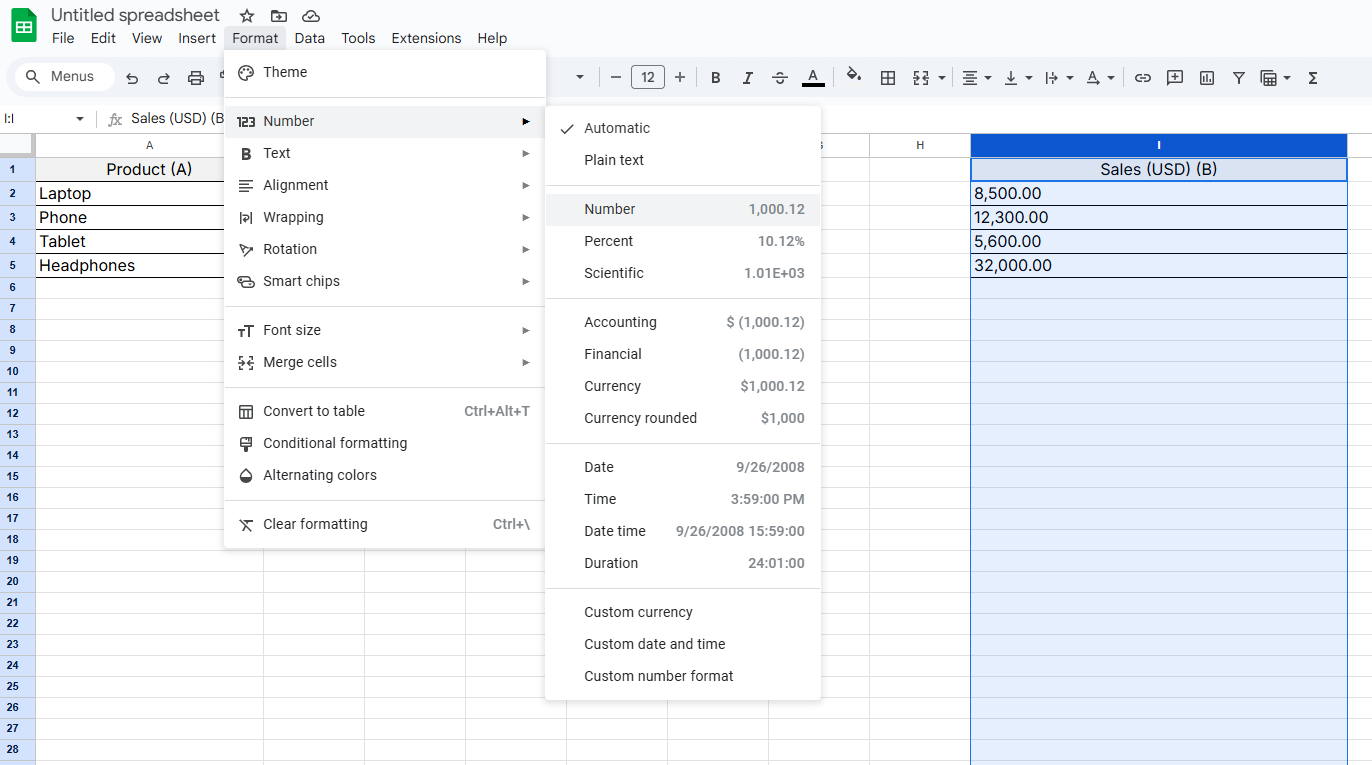Increase font size with plus button
This screenshot has height=765, width=1372.
pos(680,78)
